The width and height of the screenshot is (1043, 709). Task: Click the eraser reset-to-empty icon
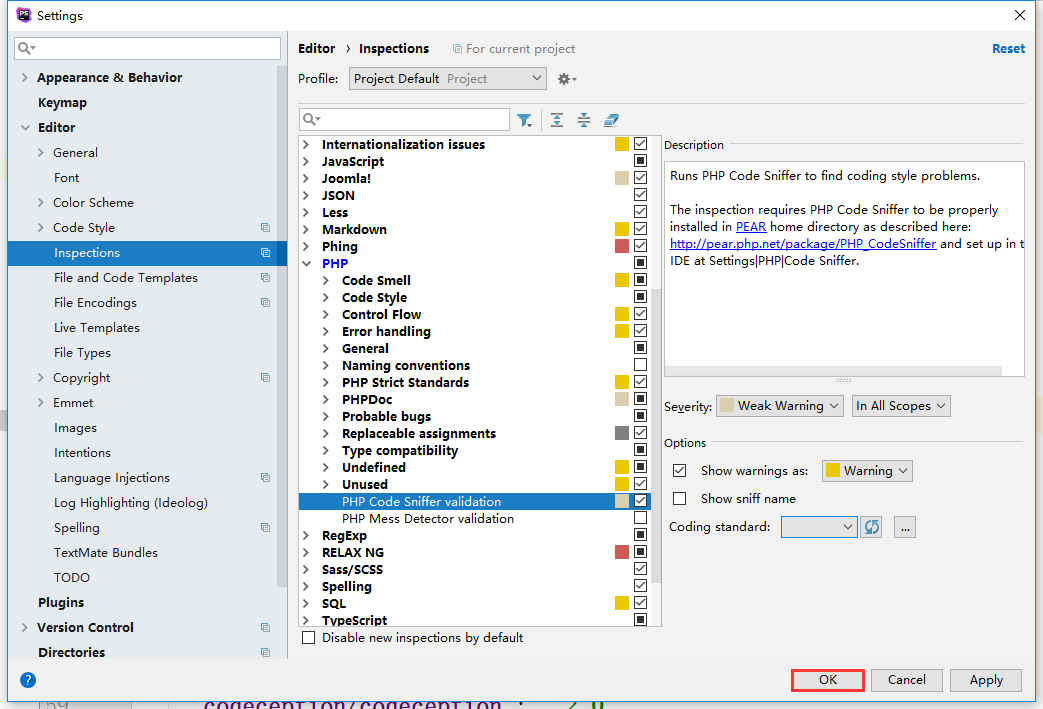click(612, 121)
